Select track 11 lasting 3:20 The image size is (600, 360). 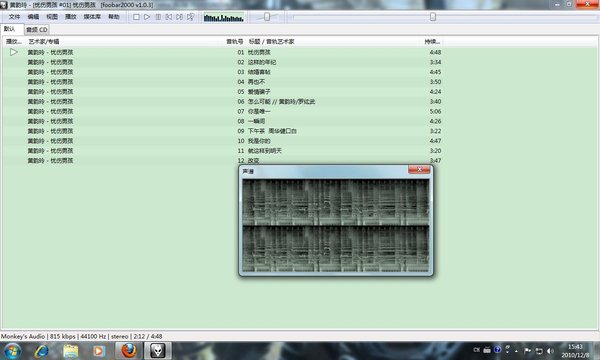pyautogui.click(x=223, y=151)
